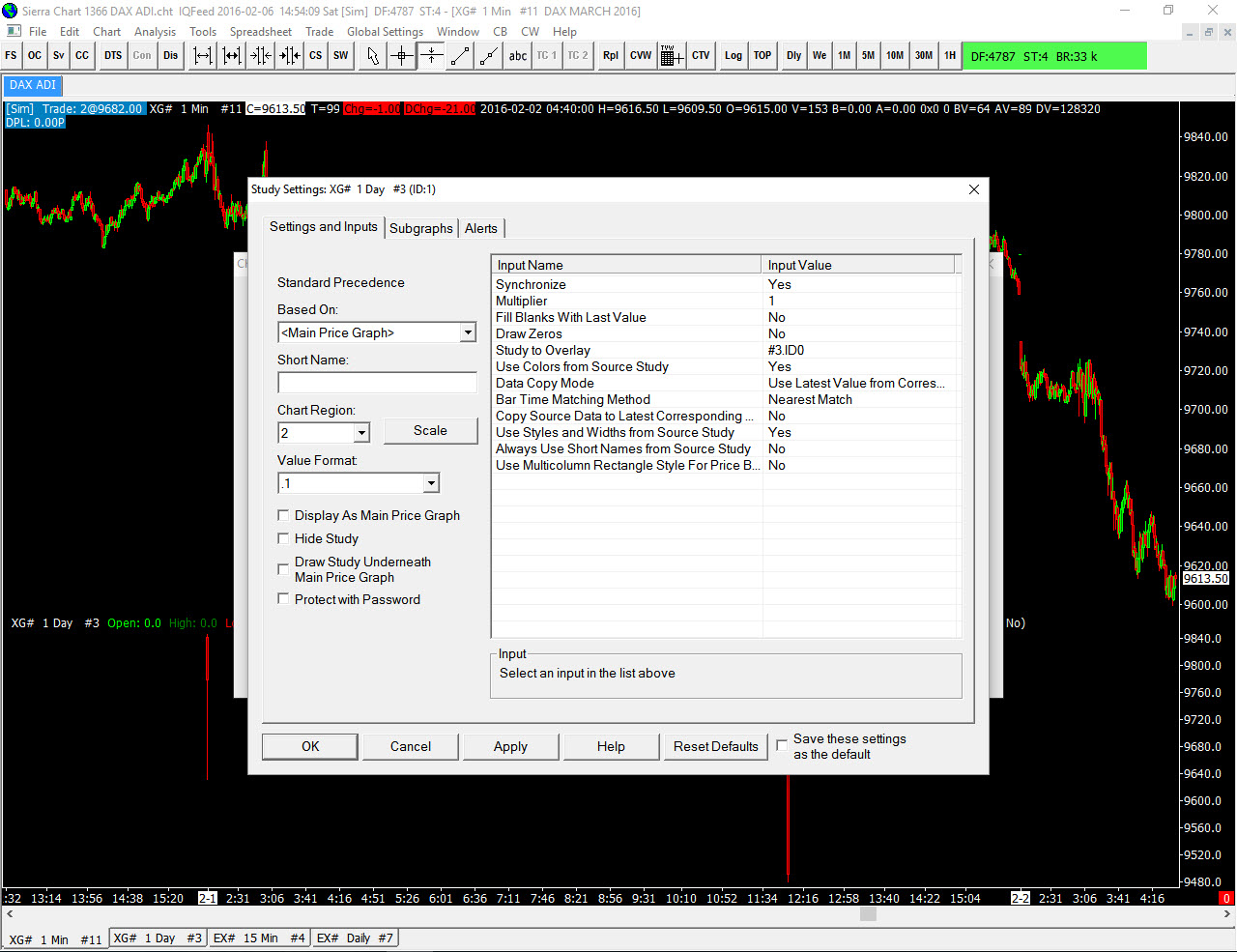
Task: Open the Analysis menu
Action: [x=155, y=32]
